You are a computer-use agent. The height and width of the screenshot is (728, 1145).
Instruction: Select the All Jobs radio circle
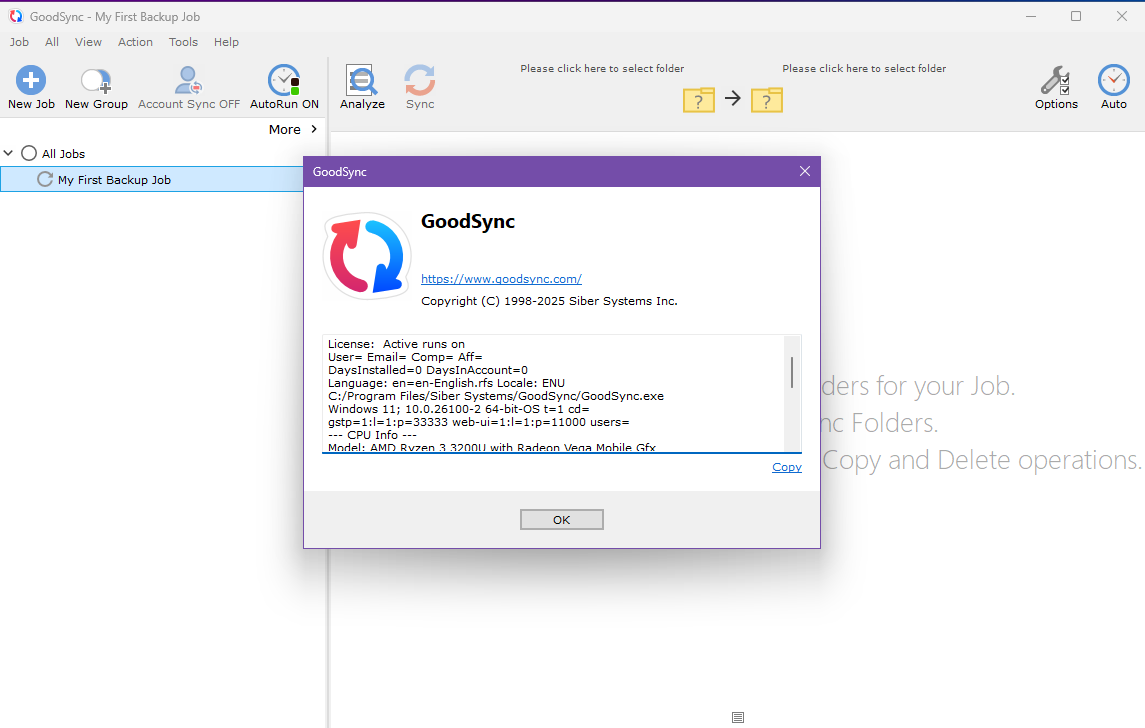pos(28,153)
